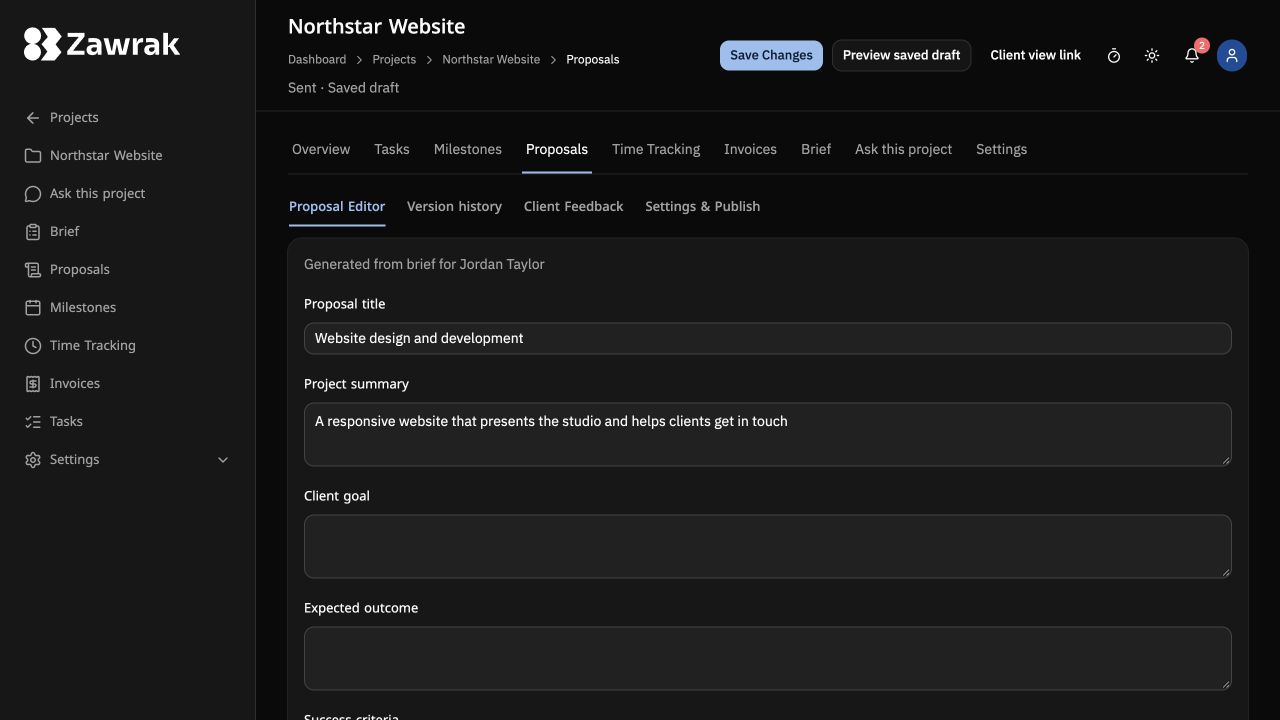Click the back arrow icon beside Projects
The width and height of the screenshot is (1280, 720).
pos(33,117)
